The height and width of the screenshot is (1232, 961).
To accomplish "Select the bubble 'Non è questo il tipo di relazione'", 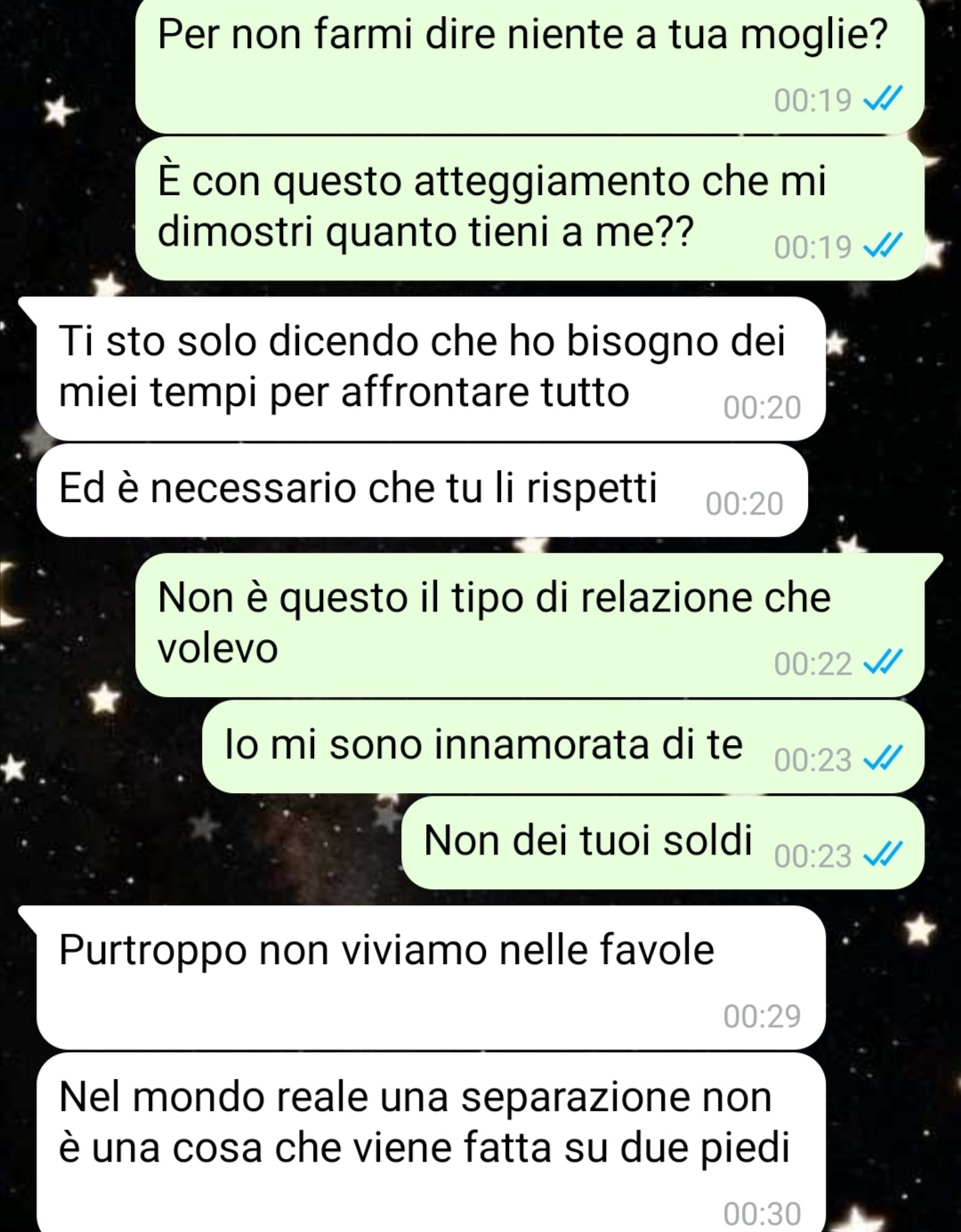I will (x=529, y=625).
